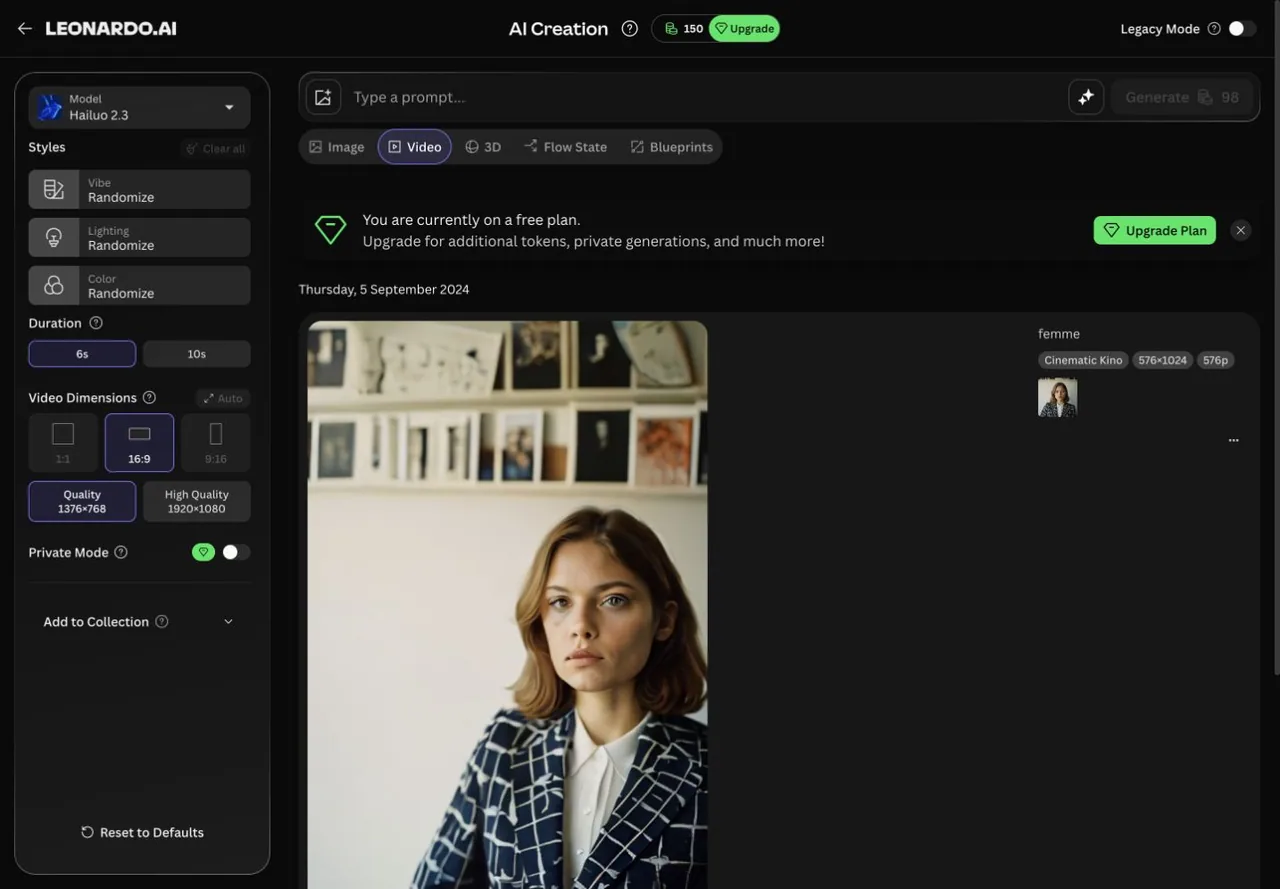
Task: Select the 1:1 aspect ratio
Action: point(63,442)
